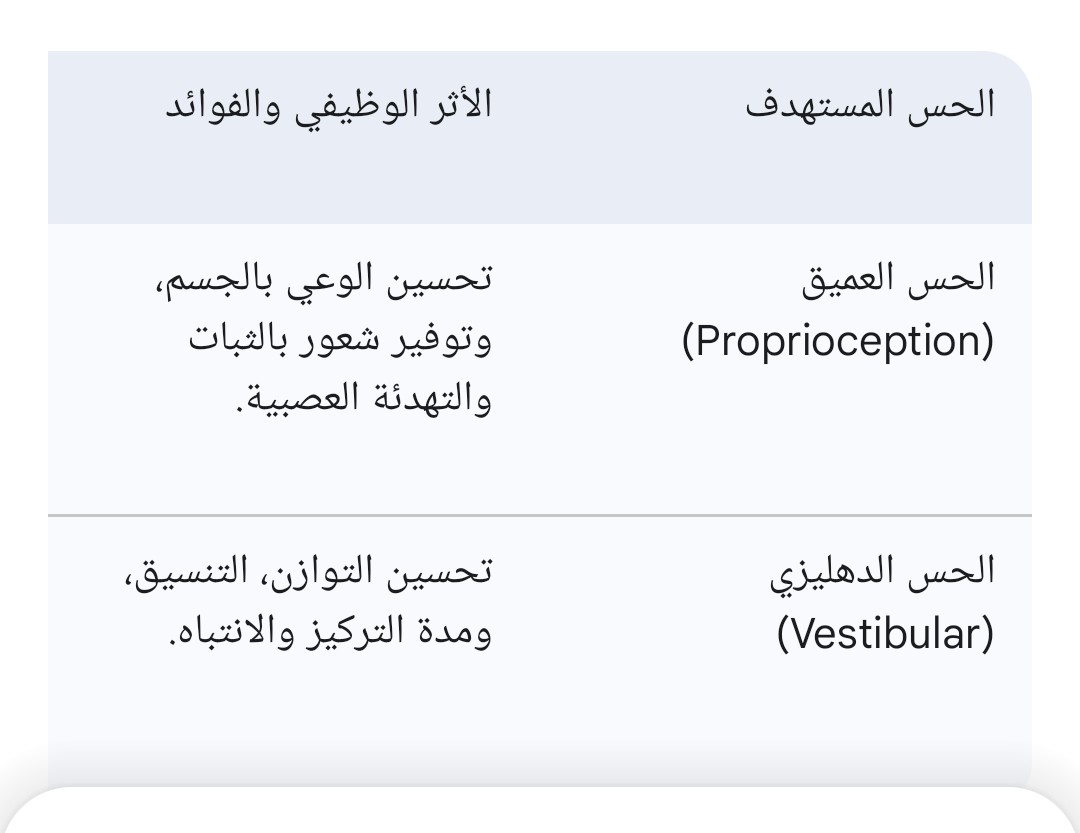
Task: Select the line 'تحسين التوازن، التنسيق،'
Action: 308,571
